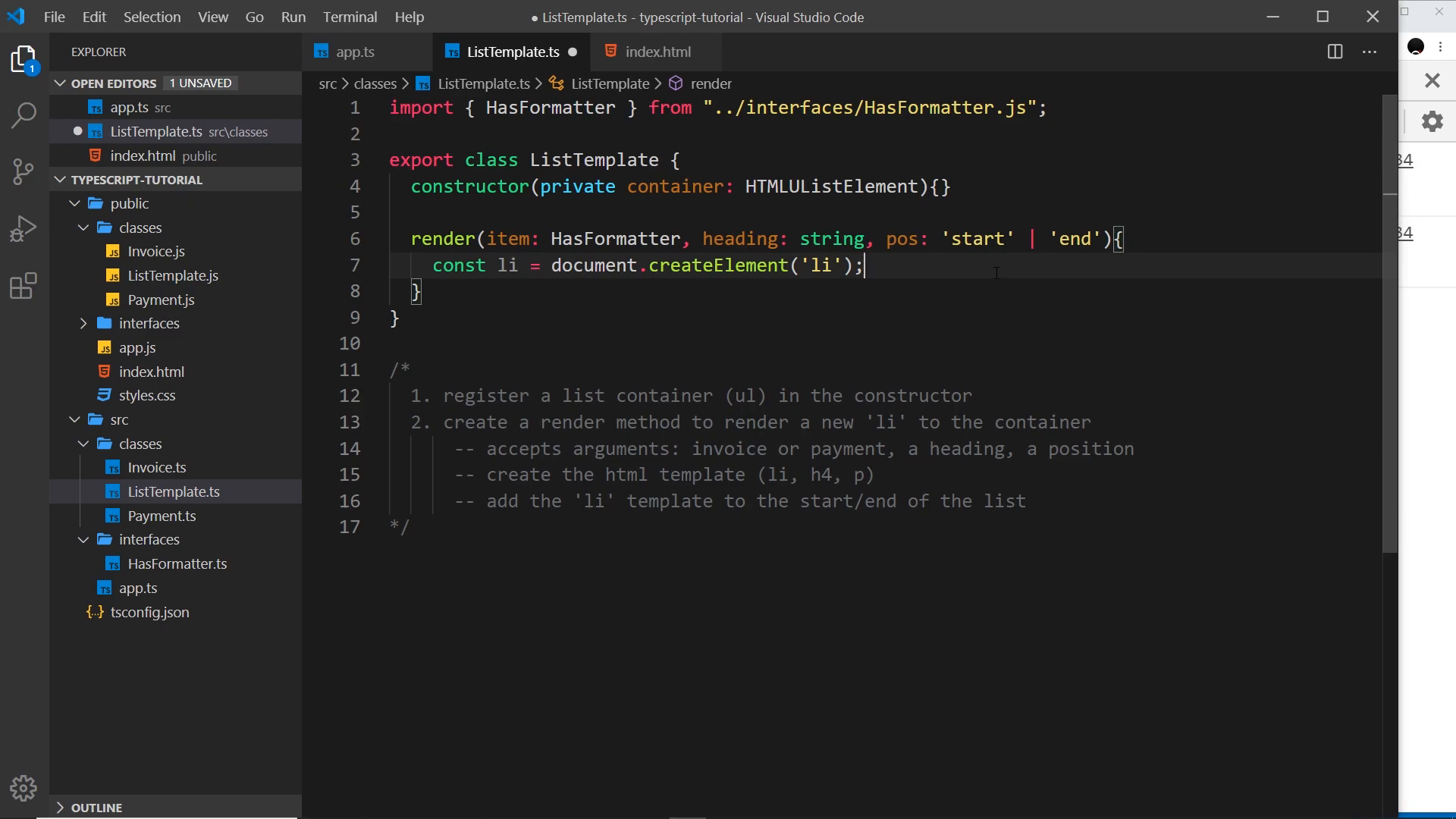Open tsconfig.json in the explorer
Screen dimensions: 1456x819
click(149, 612)
